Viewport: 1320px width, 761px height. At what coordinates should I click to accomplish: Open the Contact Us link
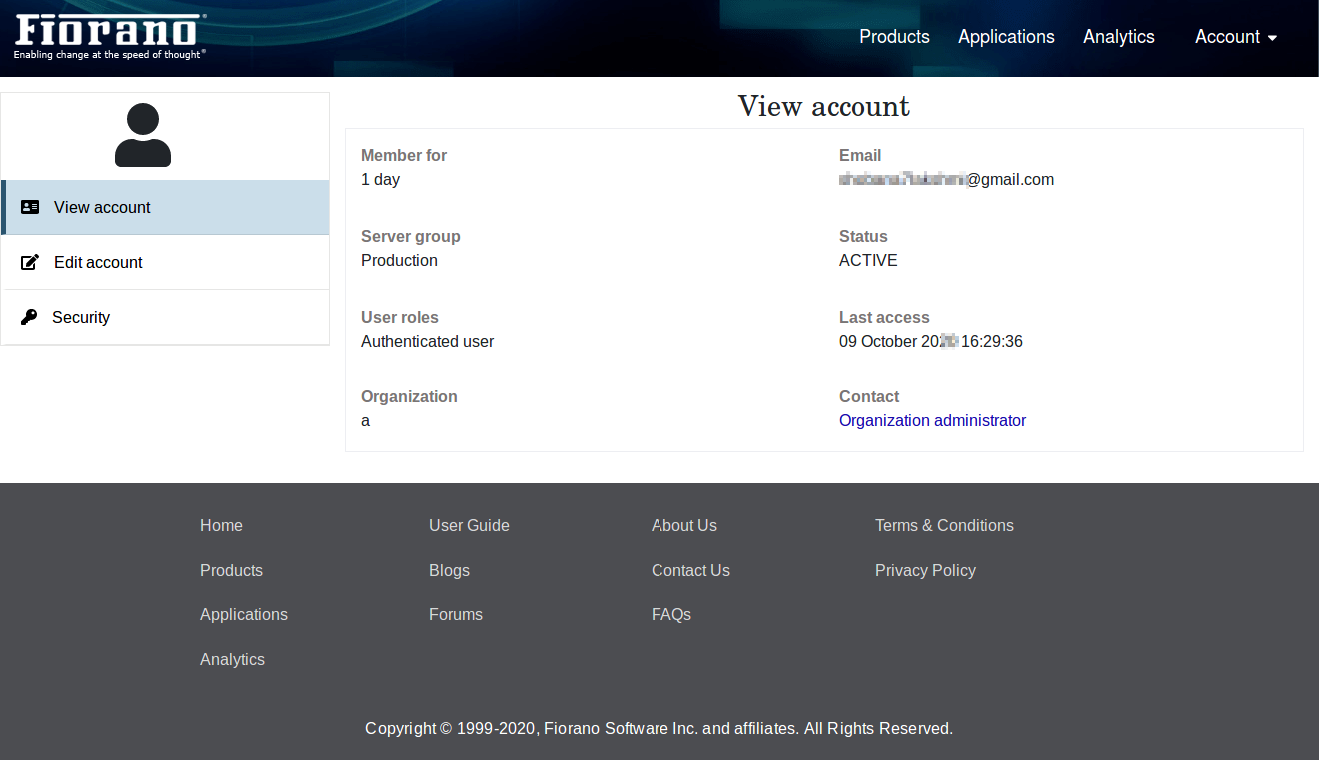click(x=691, y=571)
